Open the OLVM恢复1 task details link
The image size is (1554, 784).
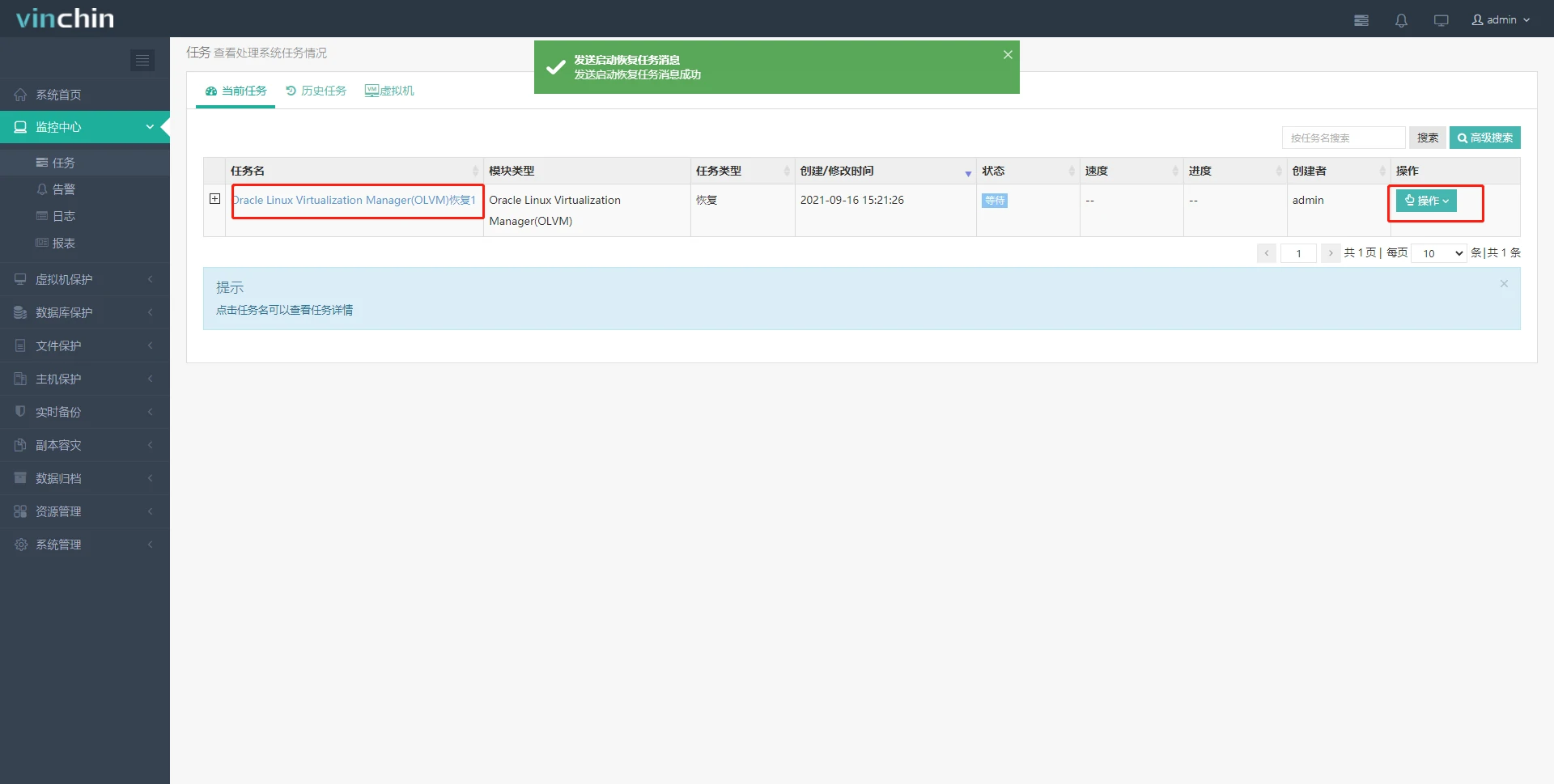point(355,200)
